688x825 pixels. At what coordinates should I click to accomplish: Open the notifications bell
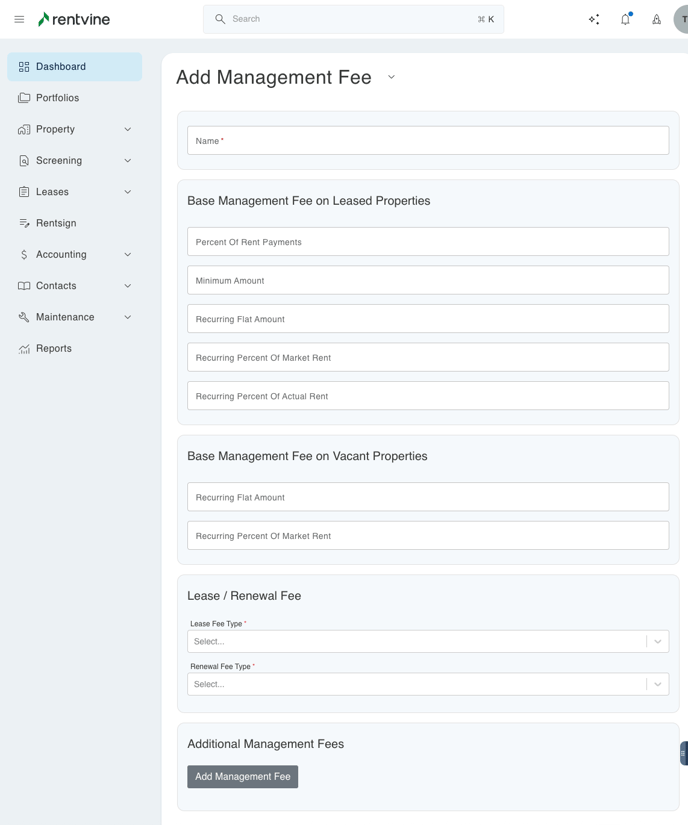(625, 19)
